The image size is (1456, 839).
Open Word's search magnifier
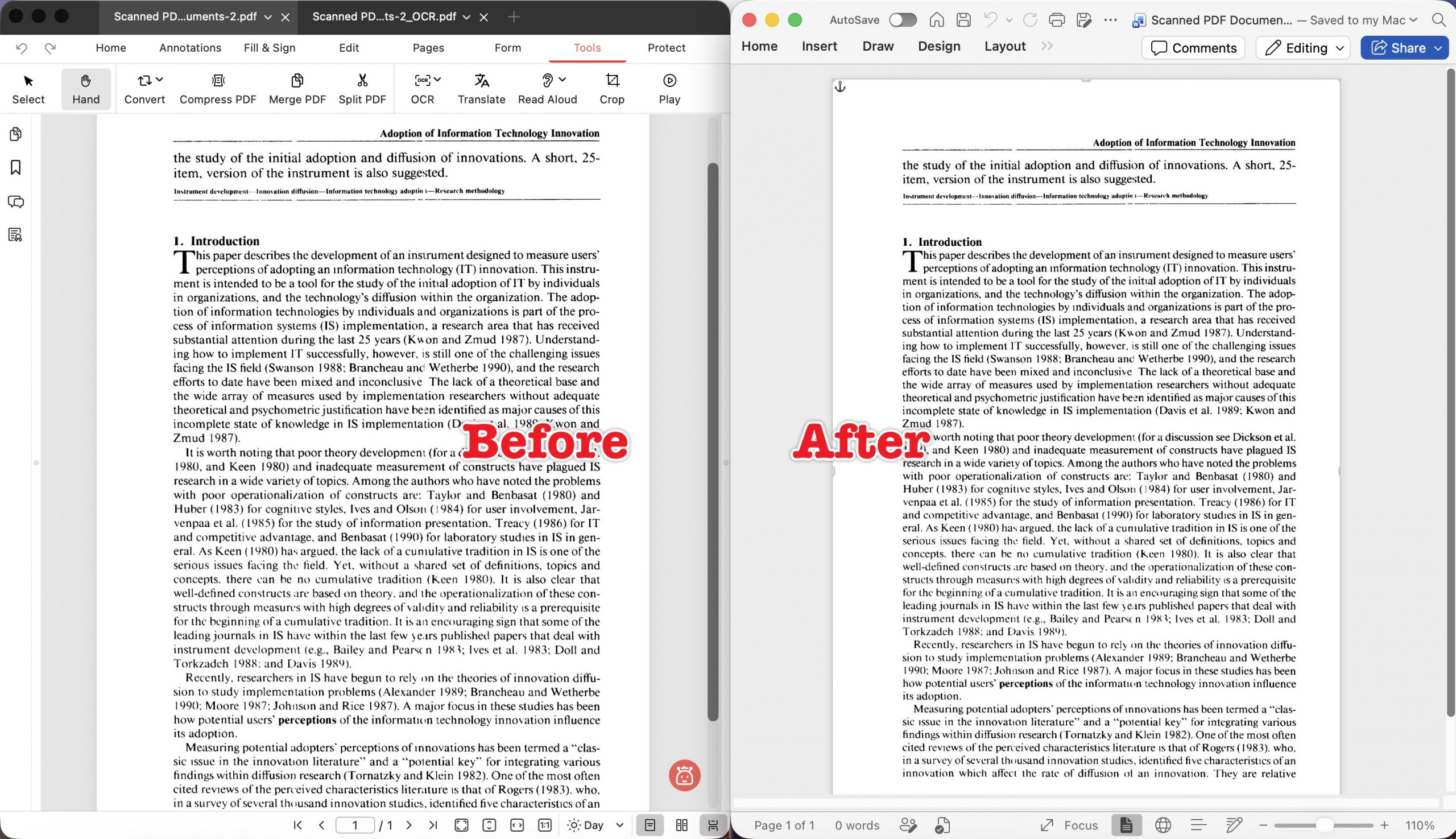click(1439, 20)
